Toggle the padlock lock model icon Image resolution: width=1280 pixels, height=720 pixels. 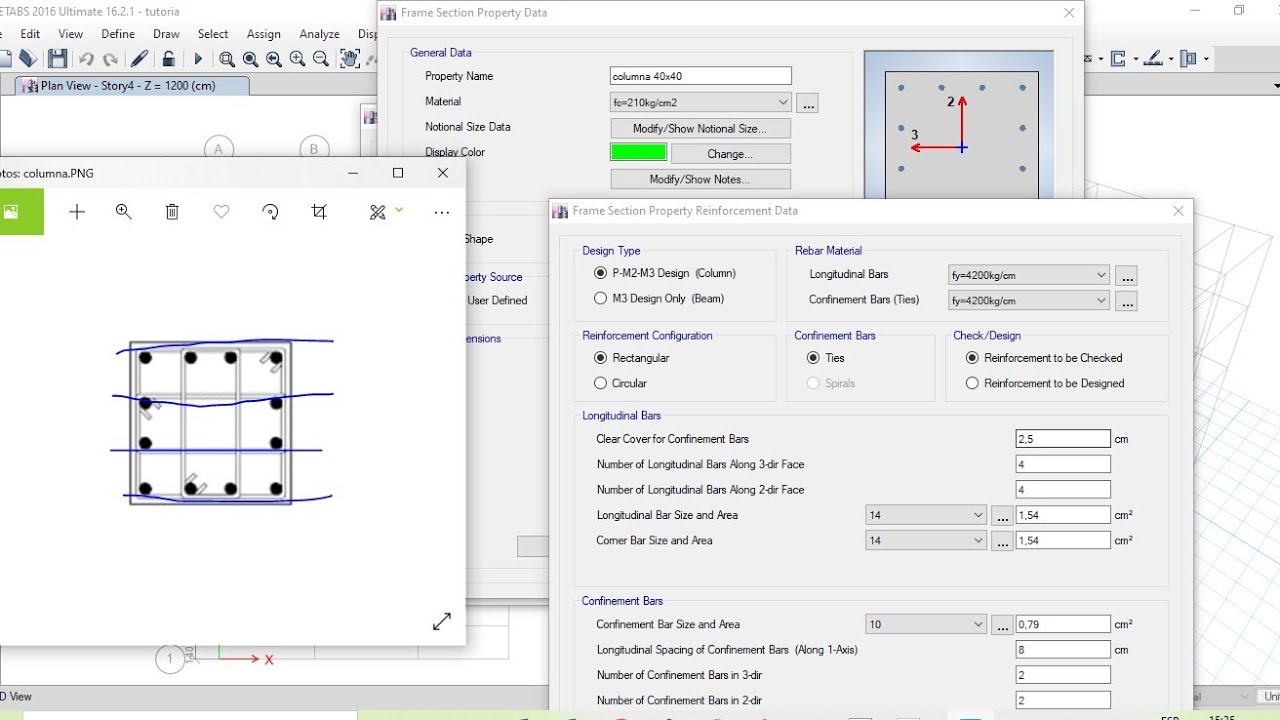click(169, 59)
